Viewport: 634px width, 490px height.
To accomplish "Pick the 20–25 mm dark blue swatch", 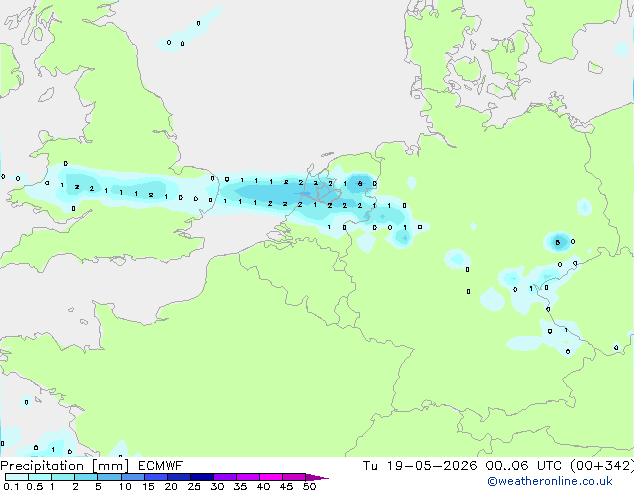I will point(179,477).
